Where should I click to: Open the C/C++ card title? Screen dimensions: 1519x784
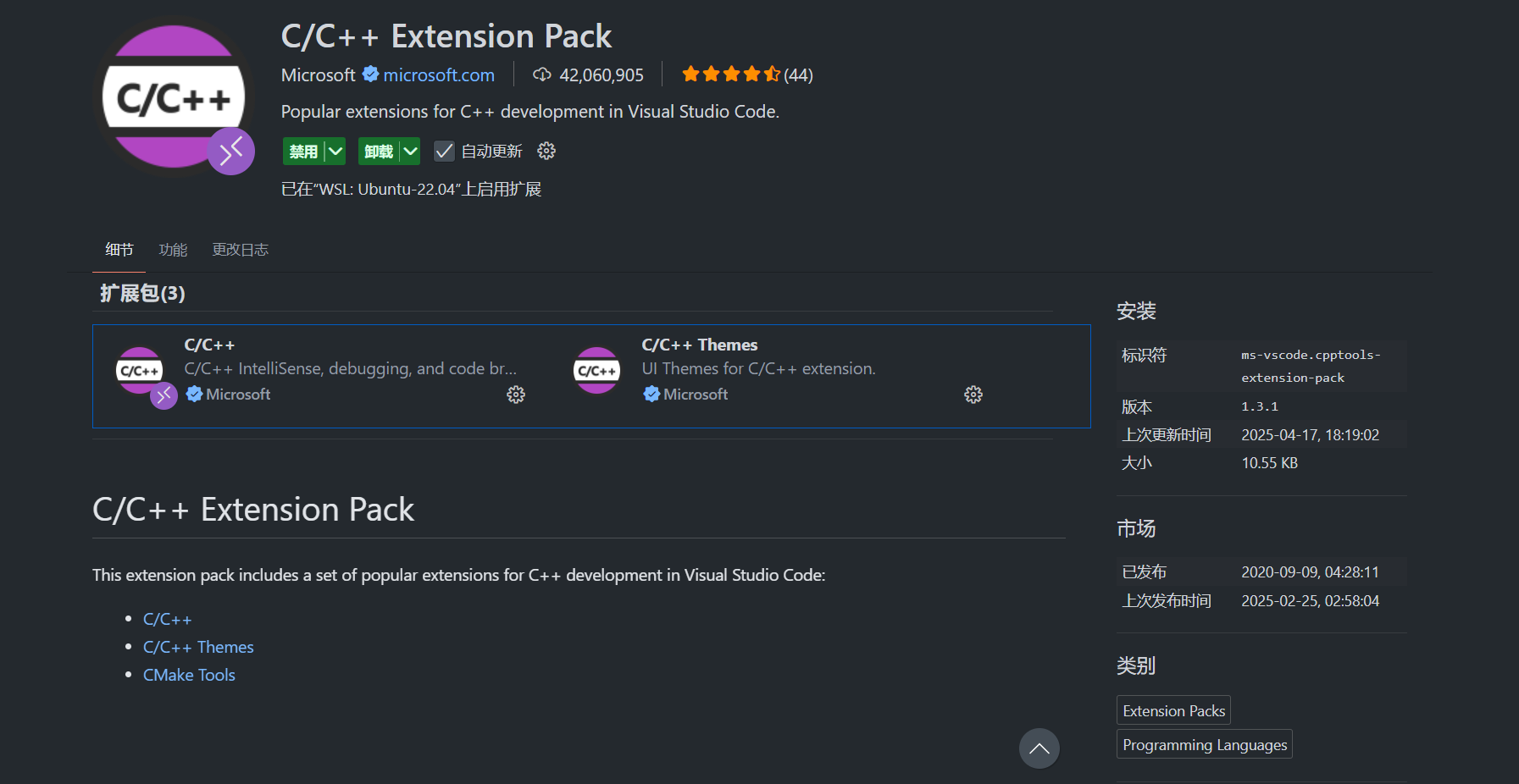(x=209, y=345)
